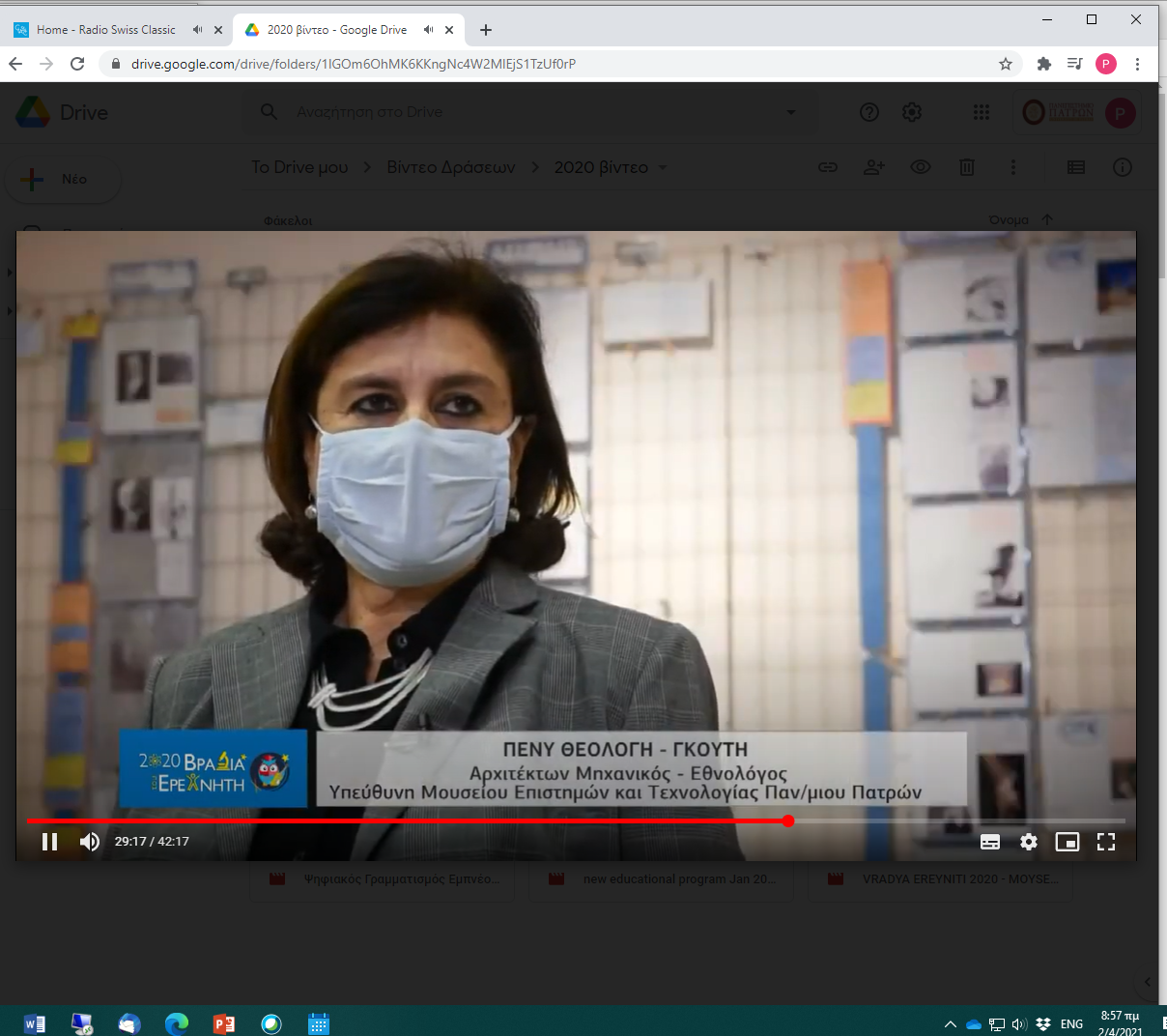Screen dimensions: 1167x1036
Task: Open the Βίντεο Δράσεων breadcrumb folder
Action: pyautogui.click(x=451, y=167)
